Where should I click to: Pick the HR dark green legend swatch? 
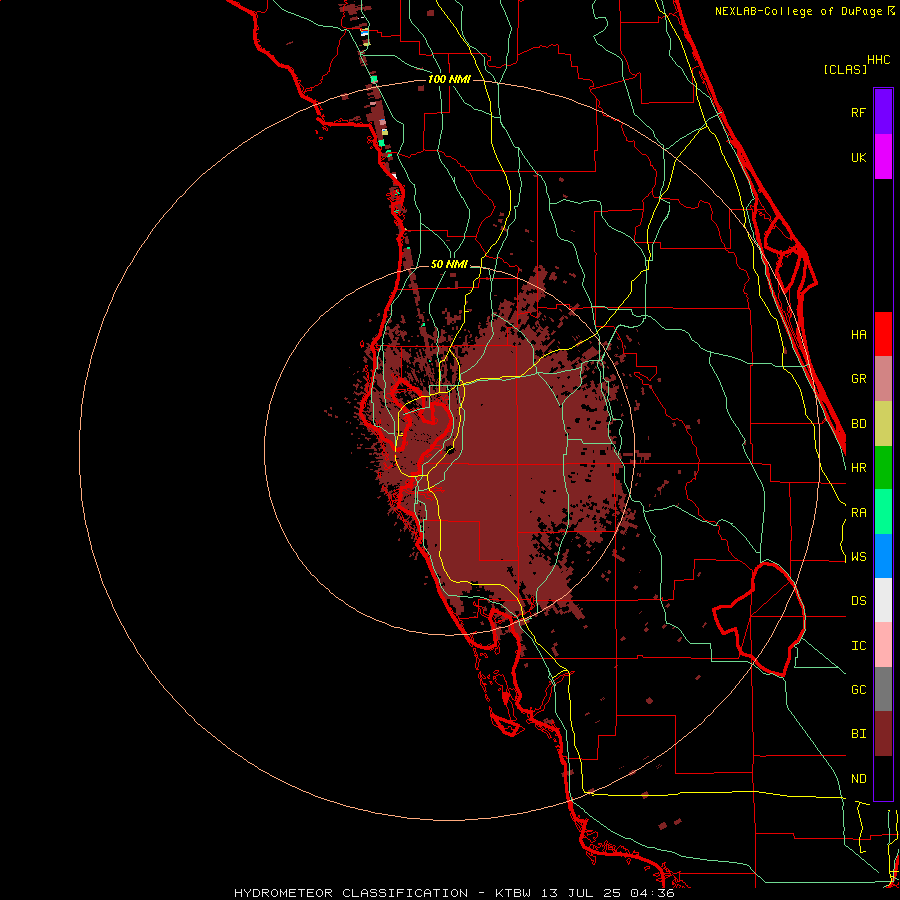point(883,468)
